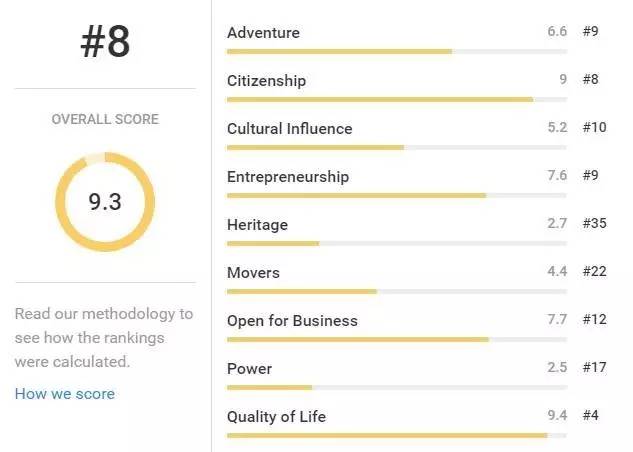Open the How we score link
This screenshot has width=633, height=452.
pos(64,394)
